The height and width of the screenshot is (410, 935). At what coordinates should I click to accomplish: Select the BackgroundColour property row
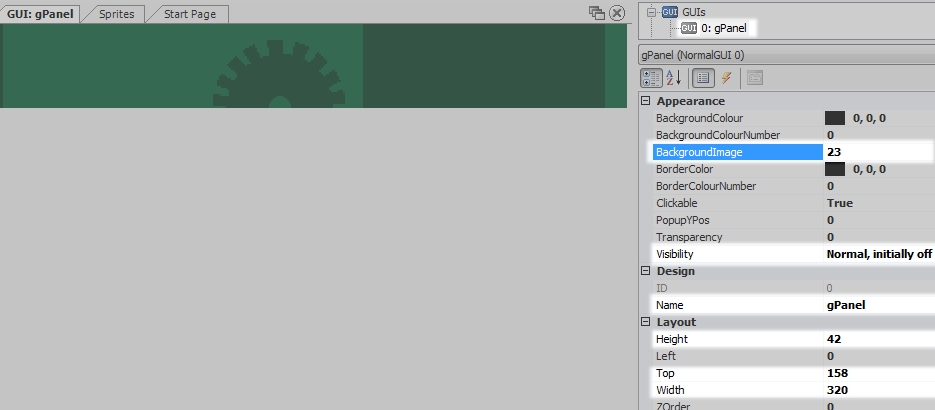pyautogui.click(x=794, y=118)
